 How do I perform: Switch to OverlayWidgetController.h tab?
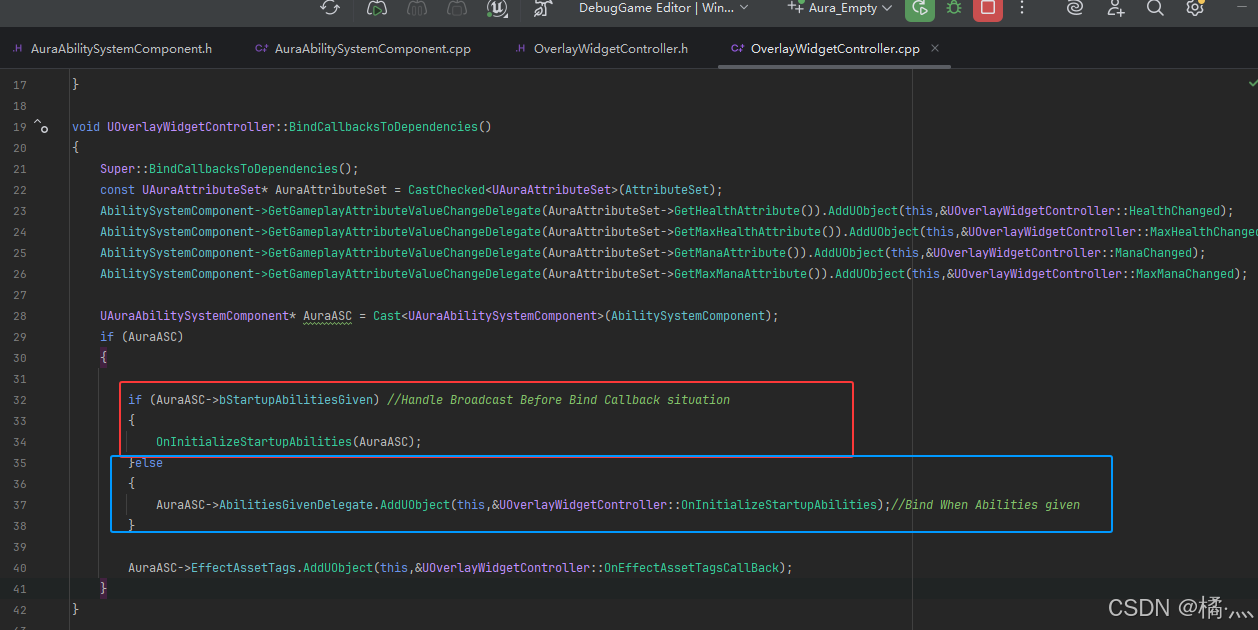(x=602, y=48)
